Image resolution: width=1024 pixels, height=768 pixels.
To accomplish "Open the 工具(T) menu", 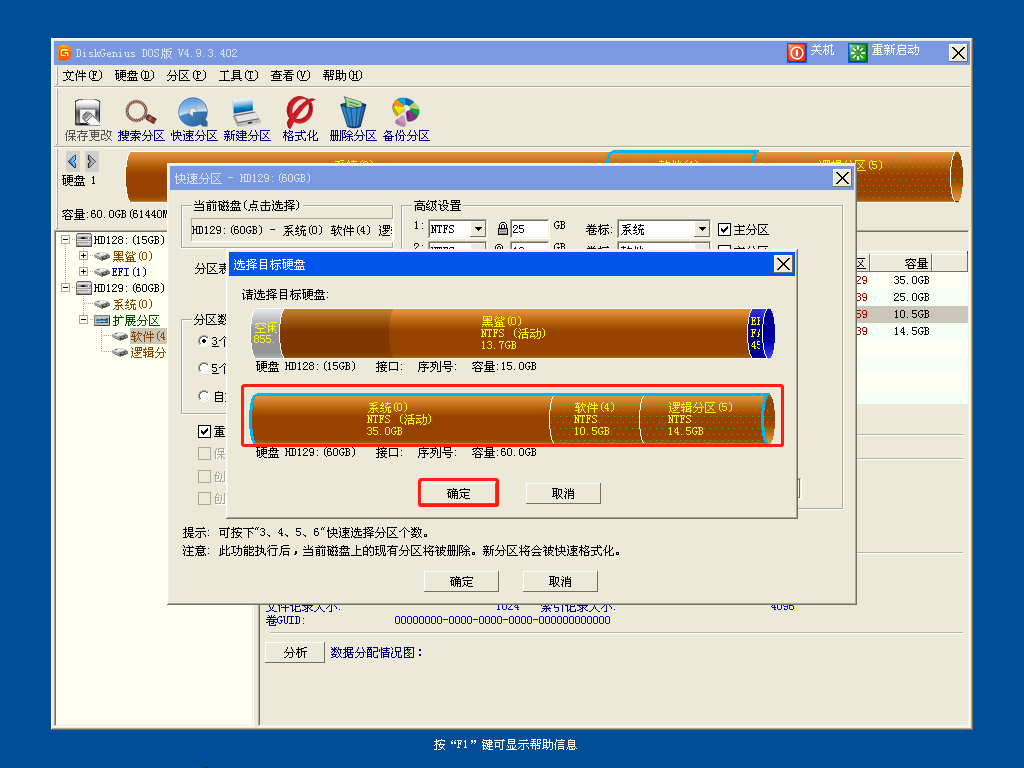I will [238, 76].
